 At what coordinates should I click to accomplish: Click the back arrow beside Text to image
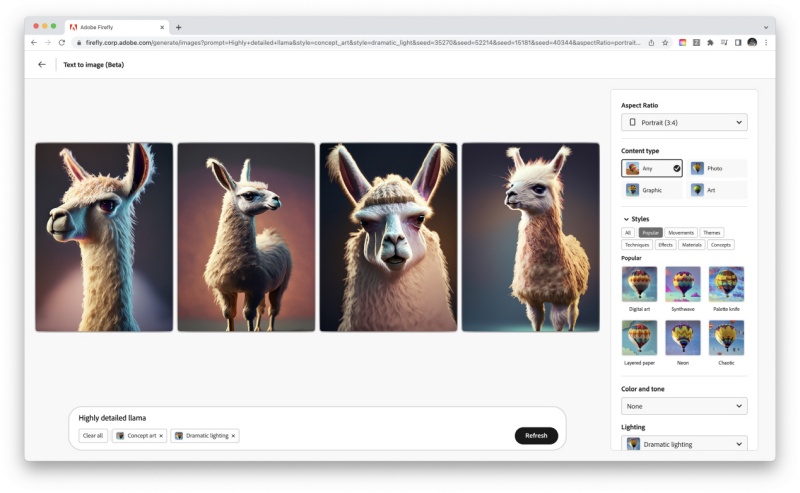pos(42,64)
